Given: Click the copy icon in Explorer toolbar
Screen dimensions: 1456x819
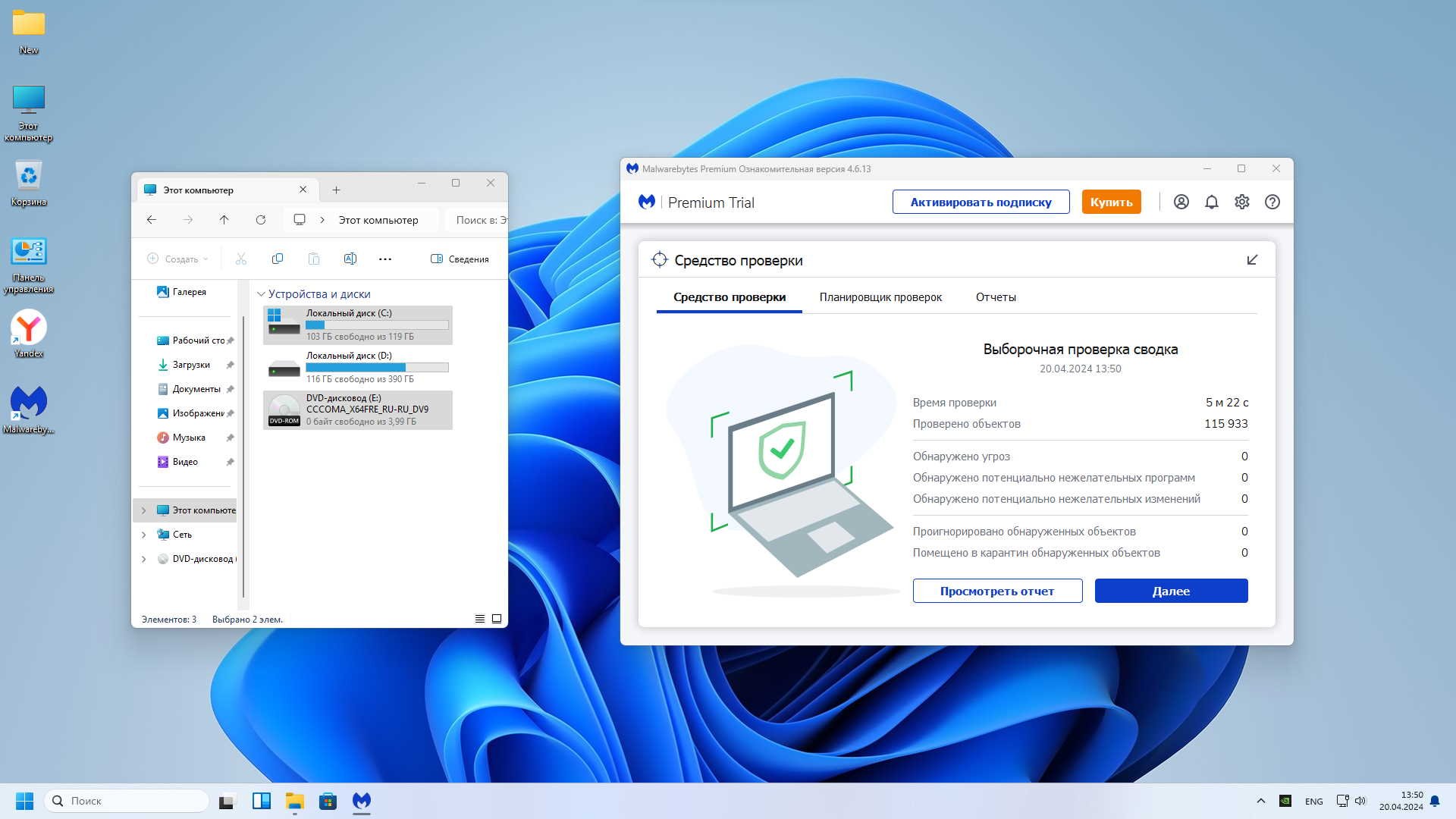Looking at the screenshot, I should [277, 259].
